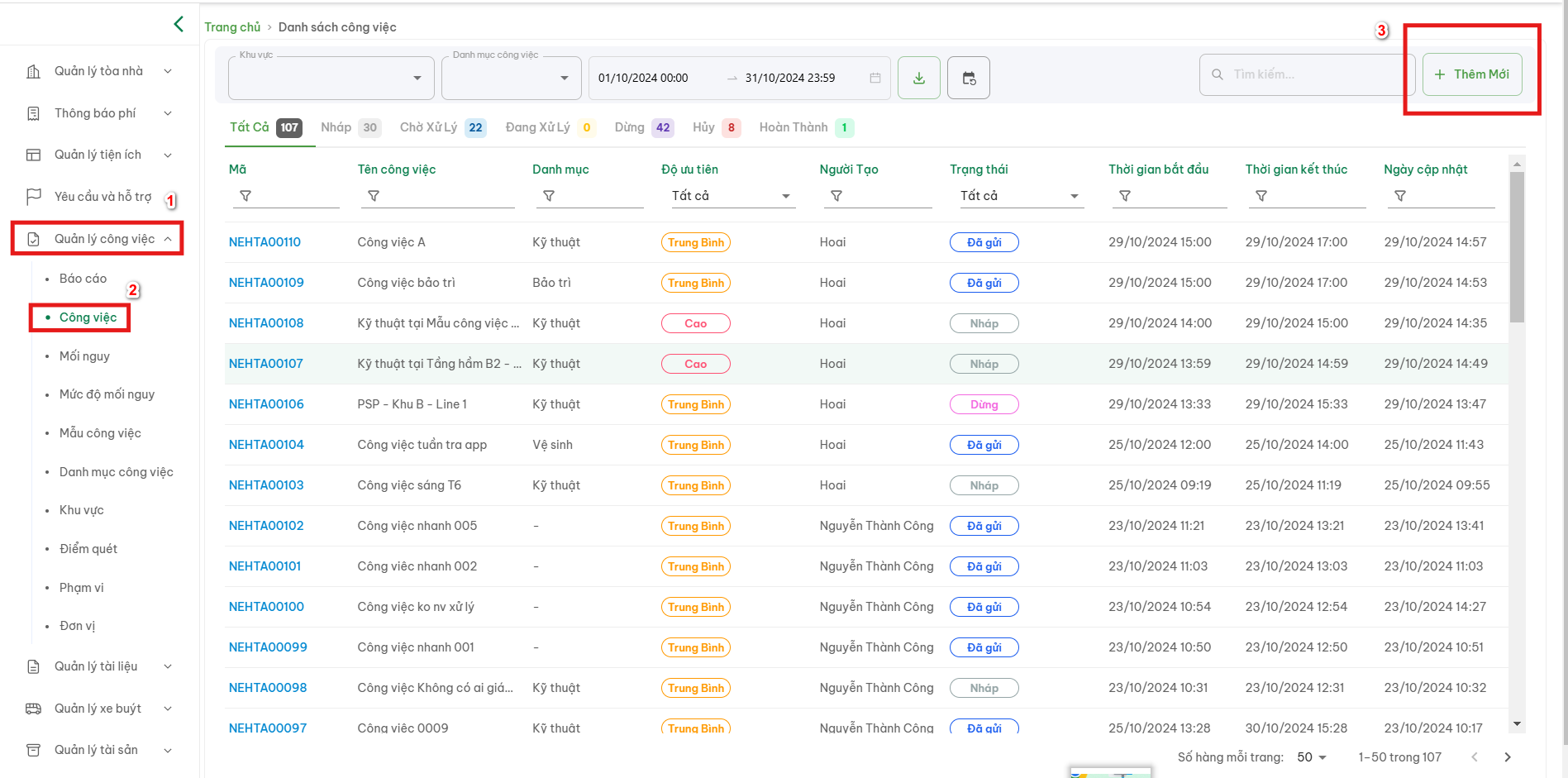
Task: Switch to the Dừng tab
Action: point(644,127)
